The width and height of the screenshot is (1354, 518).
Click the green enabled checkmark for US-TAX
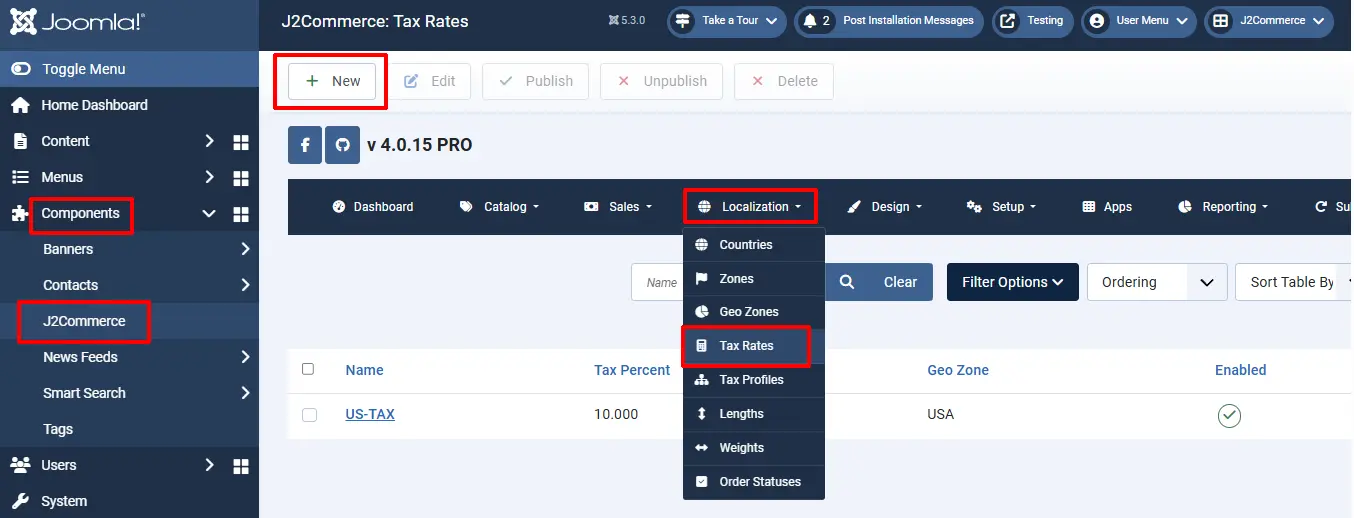tap(1229, 415)
